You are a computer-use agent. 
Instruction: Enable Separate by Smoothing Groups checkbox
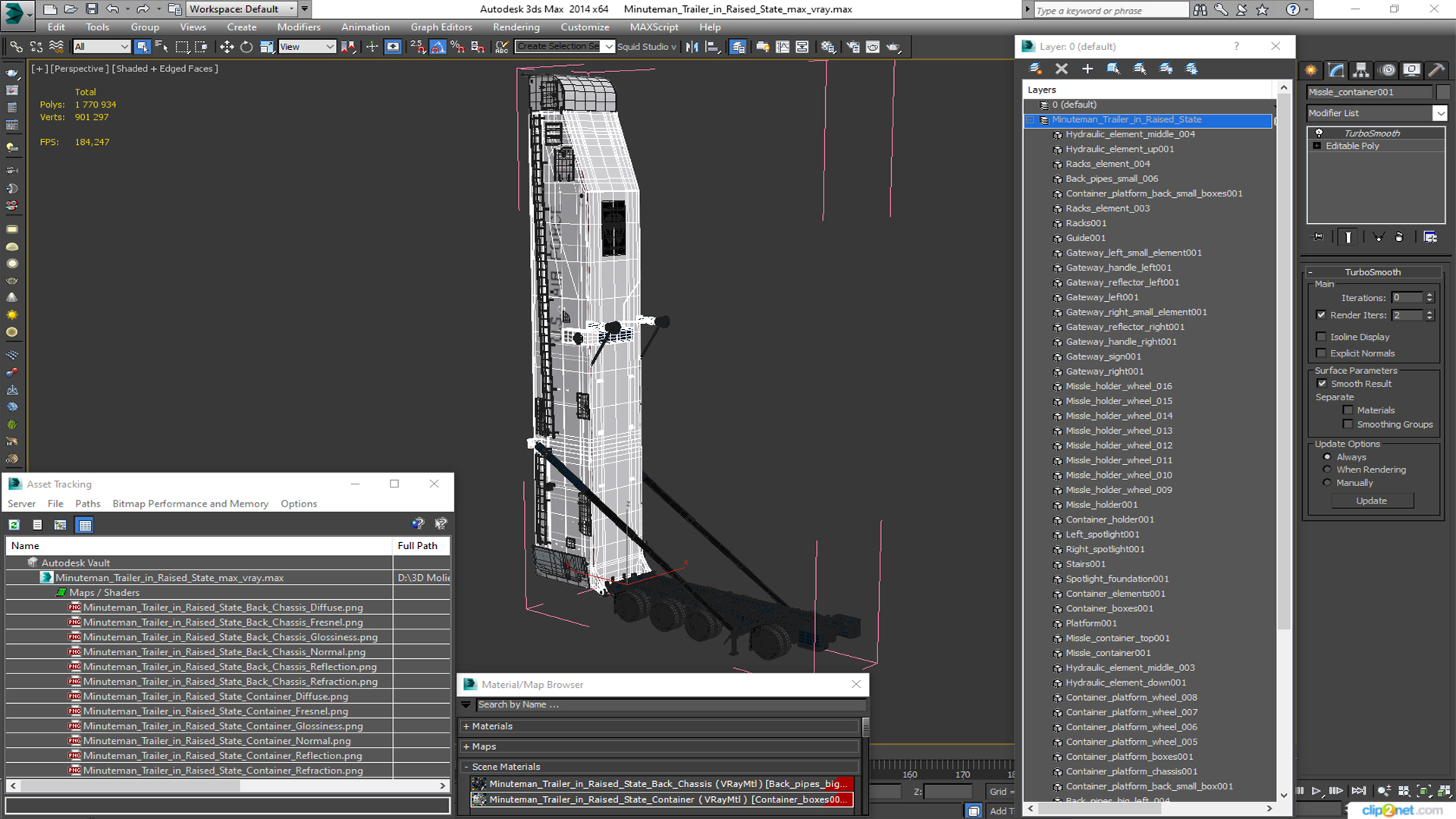[x=1348, y=425]
